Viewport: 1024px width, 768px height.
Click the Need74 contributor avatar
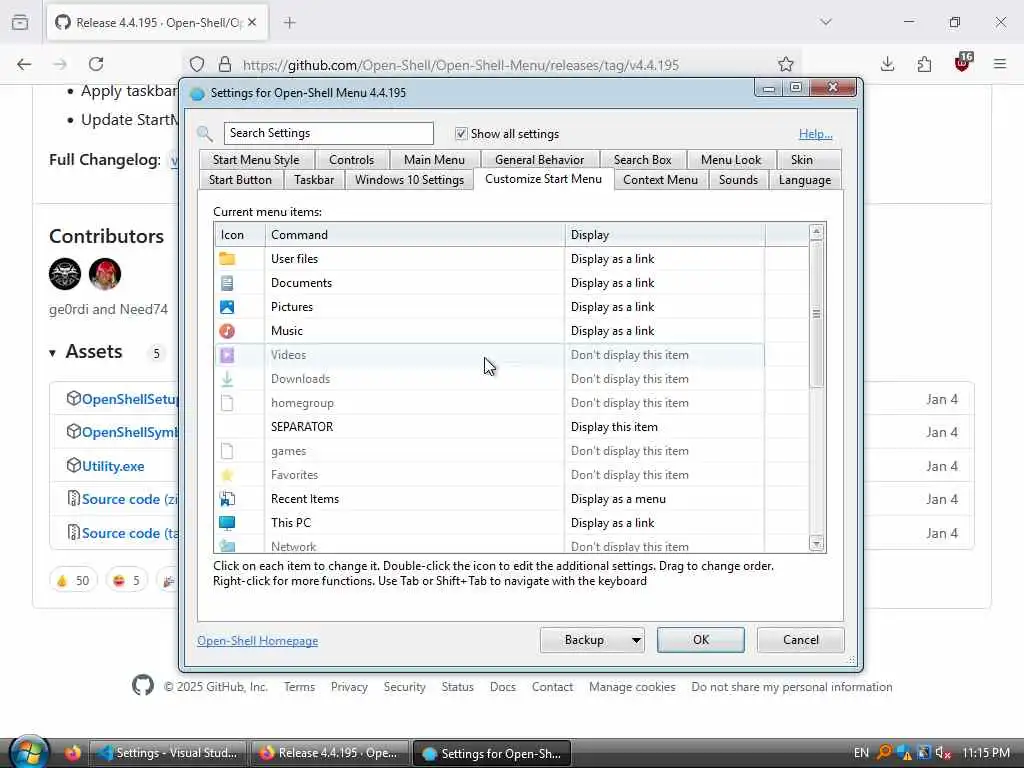pyautogui.click(x=104, y=274)
